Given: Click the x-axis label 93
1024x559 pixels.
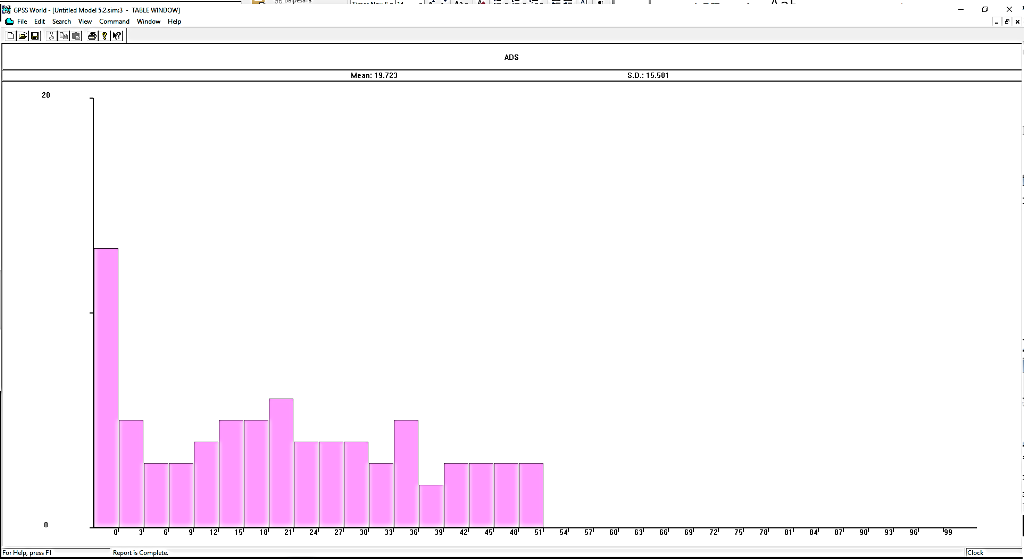Looking at the screenshot, I should pos(888,532).
